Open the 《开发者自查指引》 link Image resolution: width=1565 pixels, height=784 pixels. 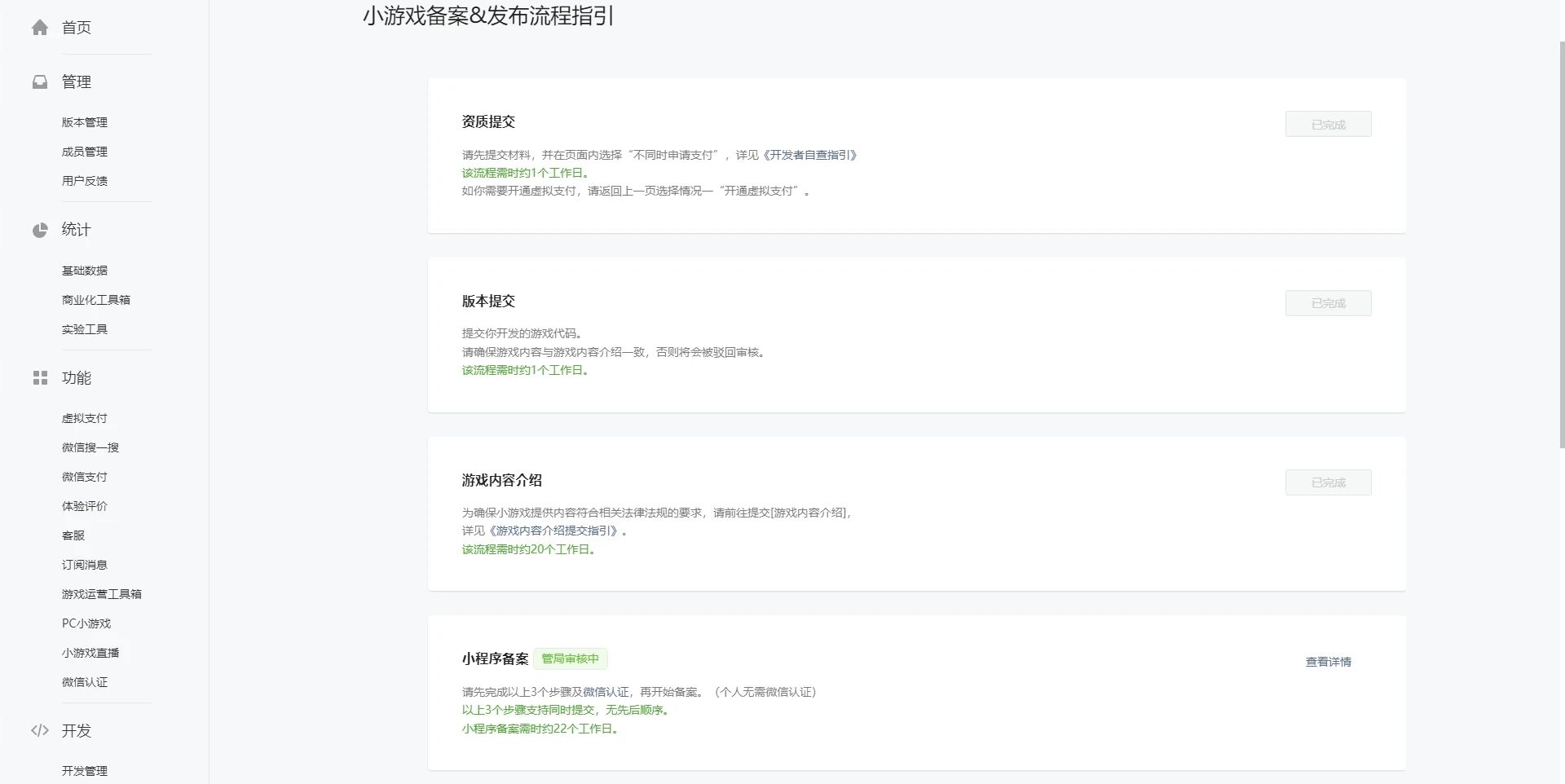pyautogui.click(x=809, y=155)
